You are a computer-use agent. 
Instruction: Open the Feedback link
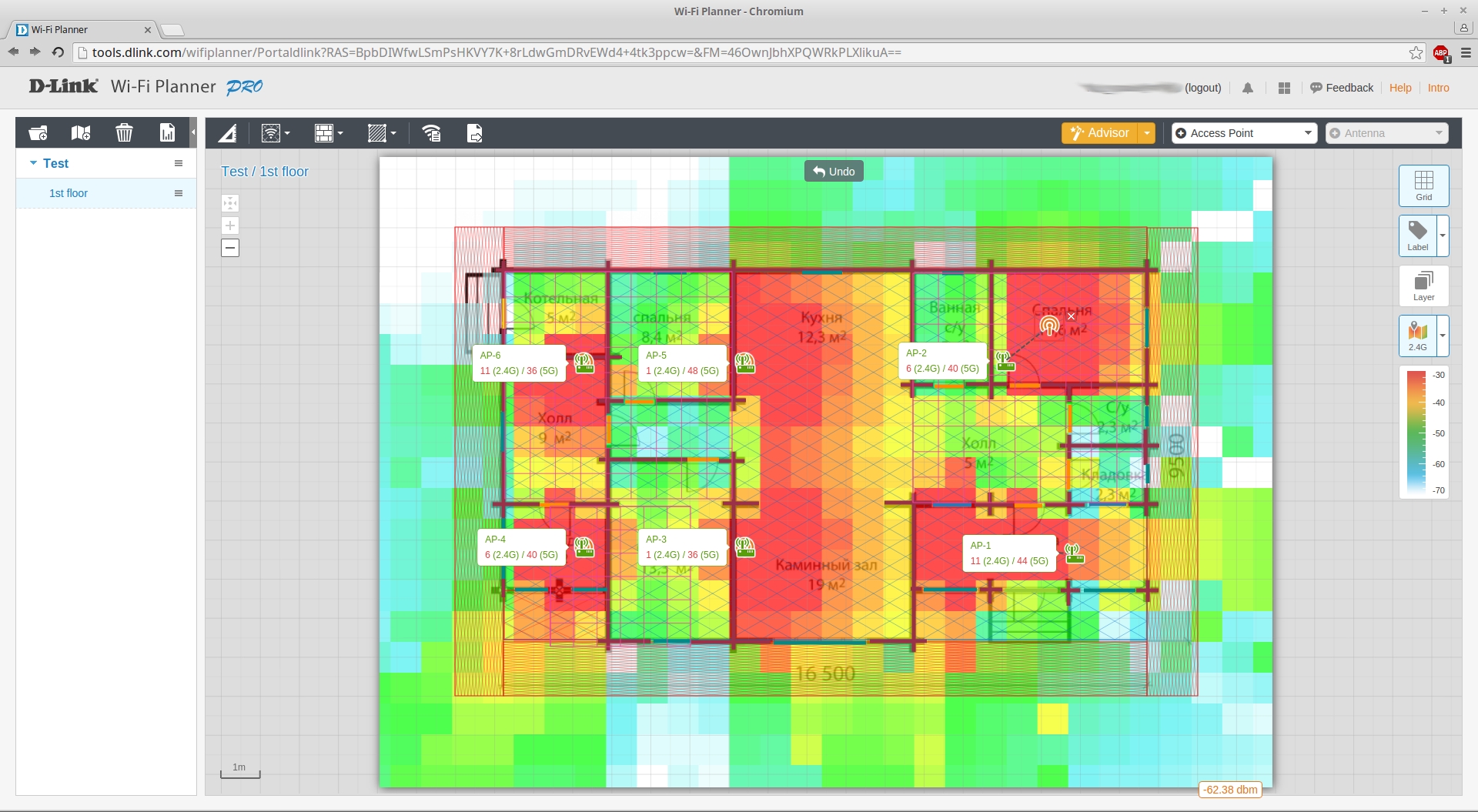[x=1342, y=88]
